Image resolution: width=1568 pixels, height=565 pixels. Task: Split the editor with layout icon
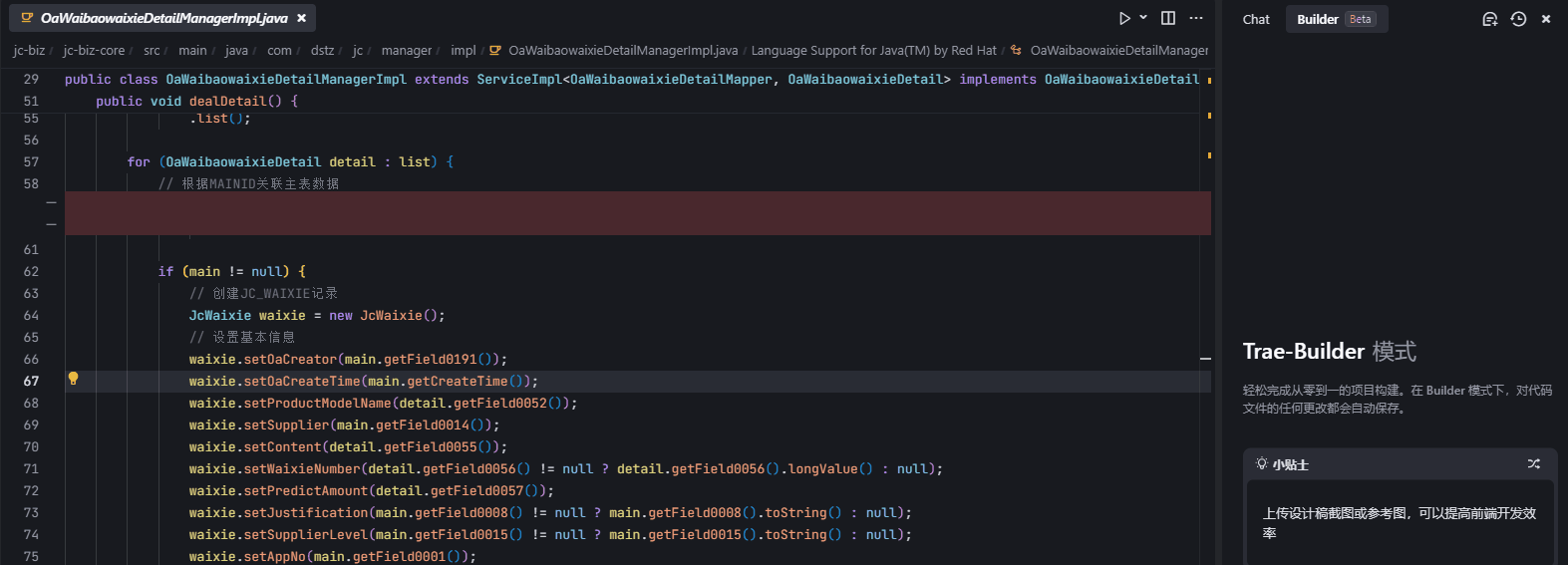pyautogui.click(x=1168, y=18)
